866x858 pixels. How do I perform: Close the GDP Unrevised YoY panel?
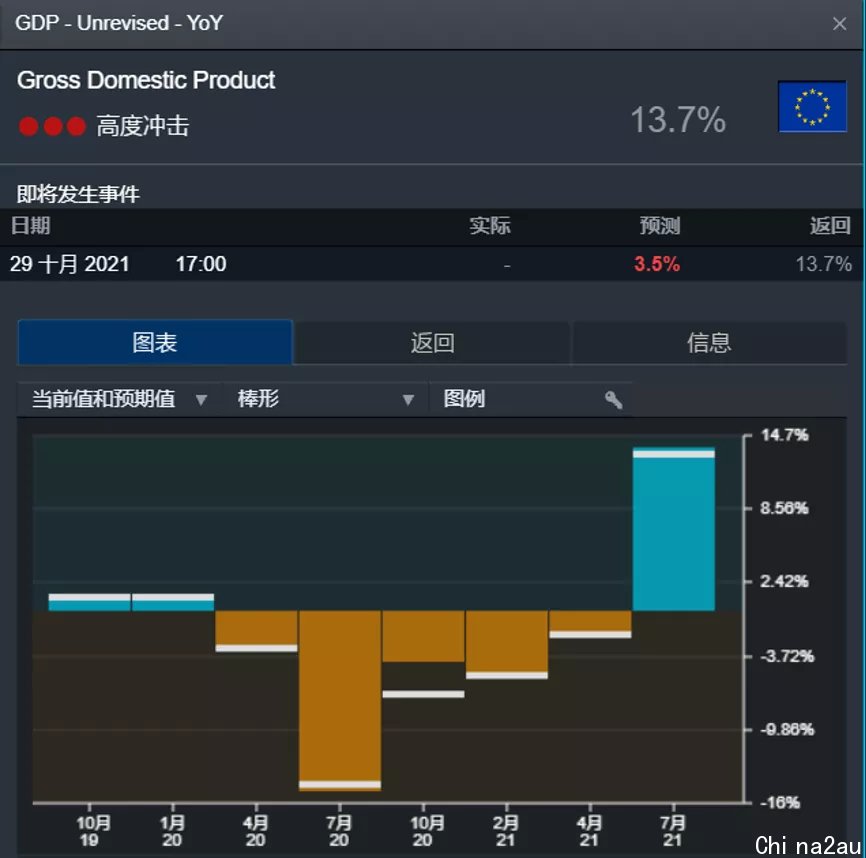(839, 24)
